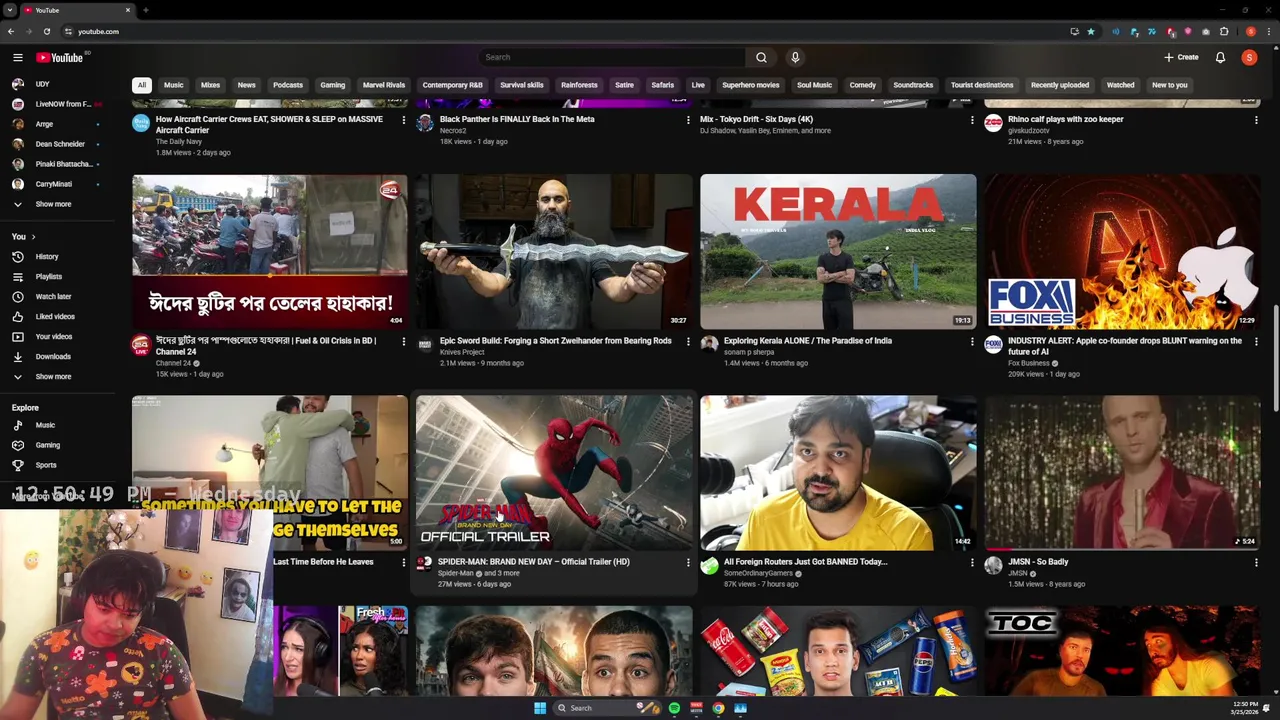The image size is (1280, 720).
Task: Open more options for Kerala video
Action: (x=971, y=341)
